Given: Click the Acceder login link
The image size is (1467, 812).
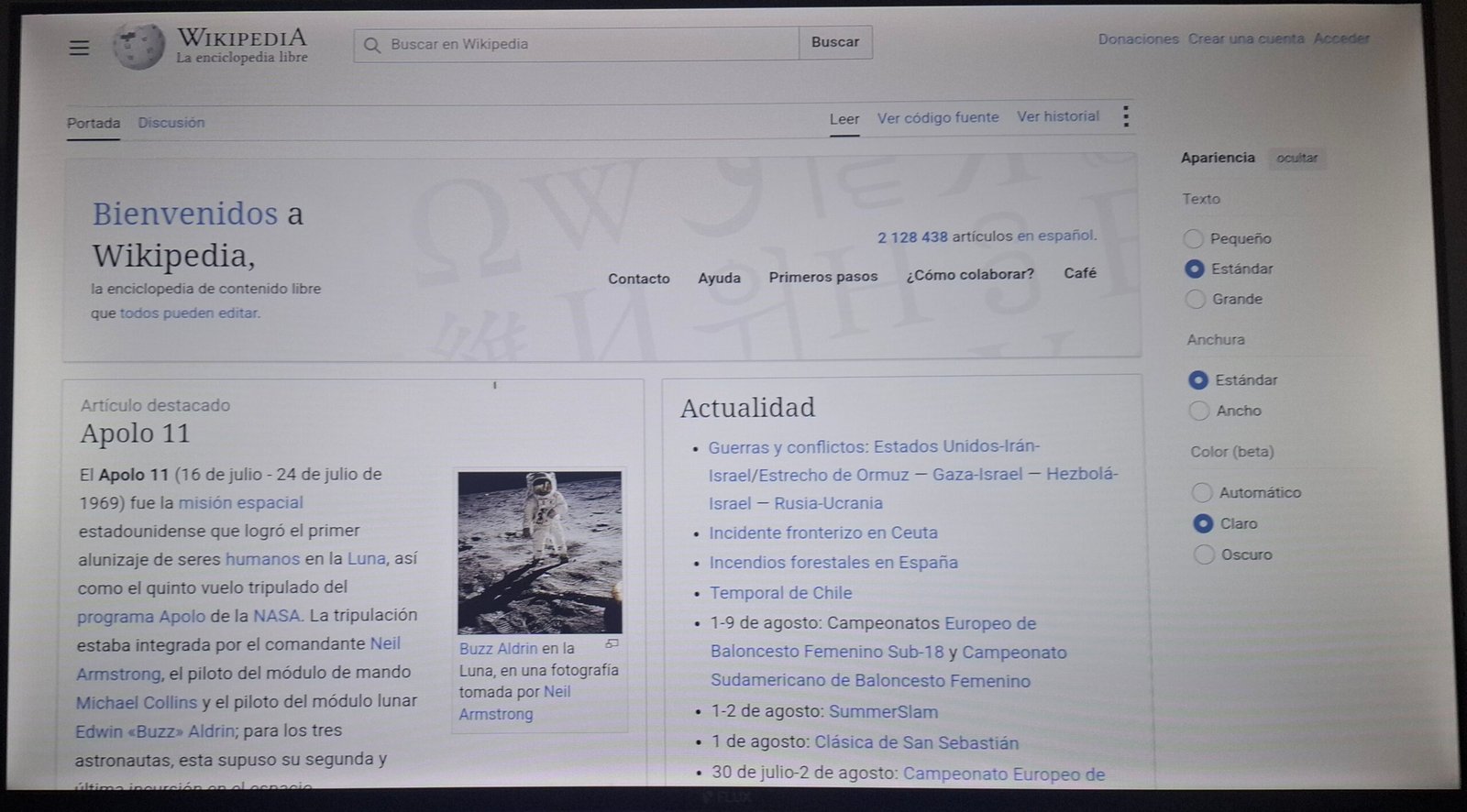Looking at the screenshot, I should click(x=1341, y=38).
